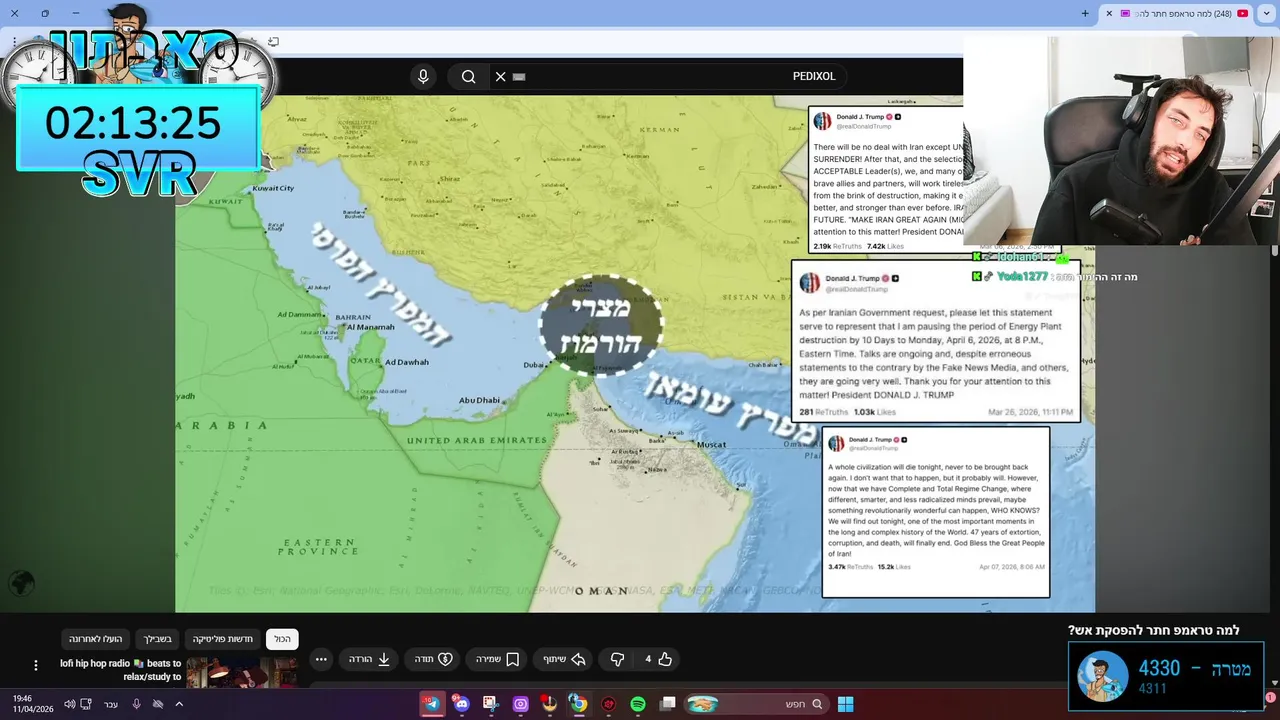Click the שיתוף share button

(x=564, y=659)
